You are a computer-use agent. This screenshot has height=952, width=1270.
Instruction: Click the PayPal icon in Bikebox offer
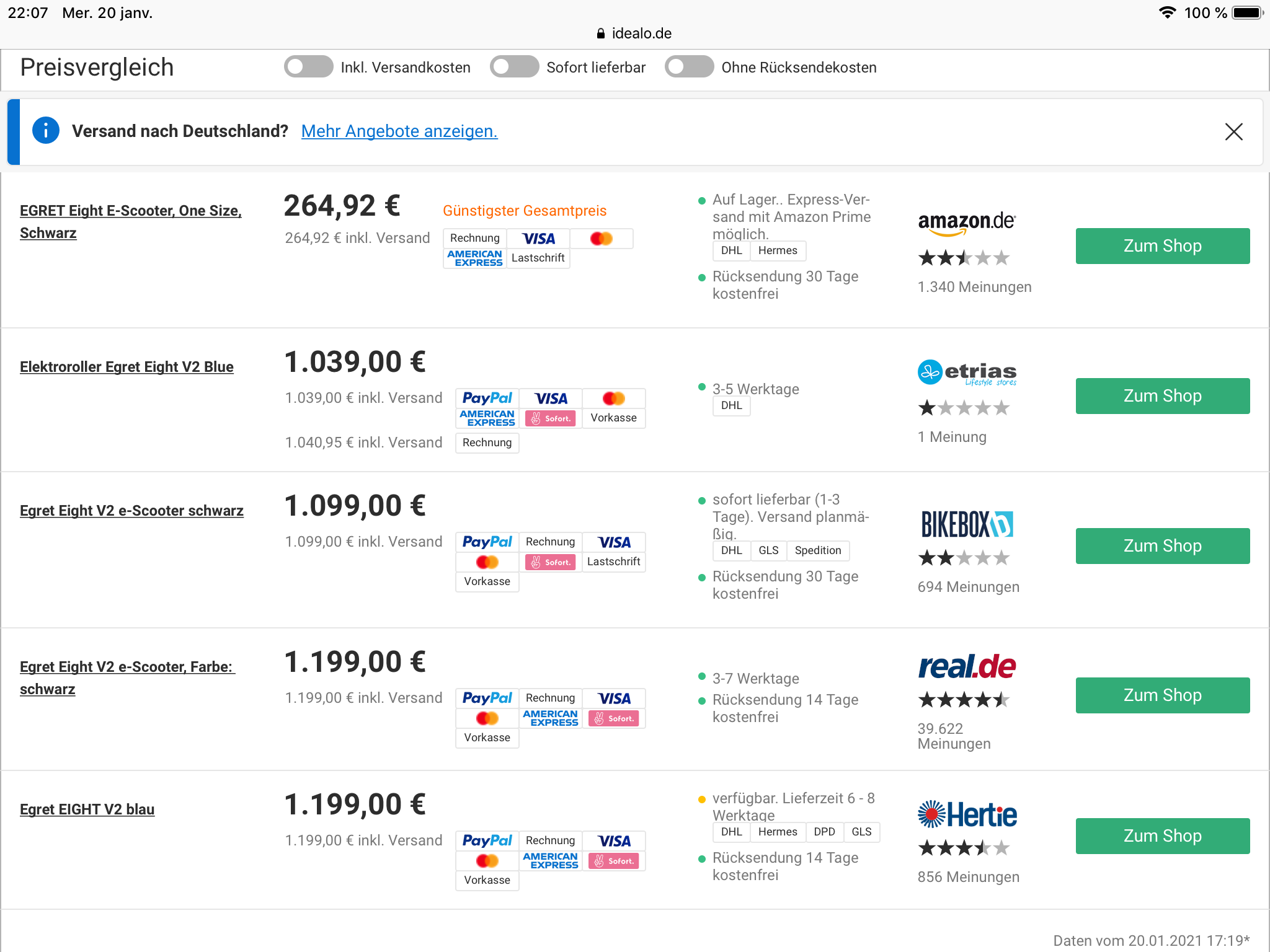(x=487, y=542)
